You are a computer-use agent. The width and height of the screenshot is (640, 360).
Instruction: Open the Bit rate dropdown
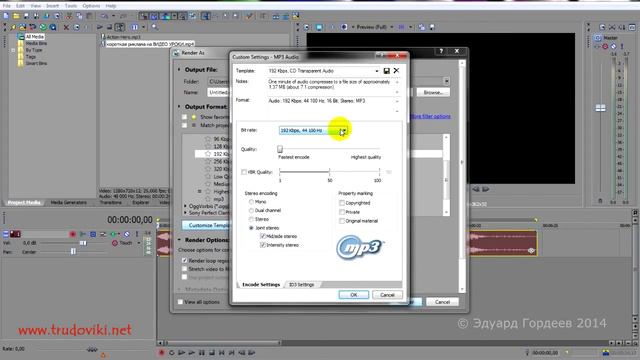point(344,131)
